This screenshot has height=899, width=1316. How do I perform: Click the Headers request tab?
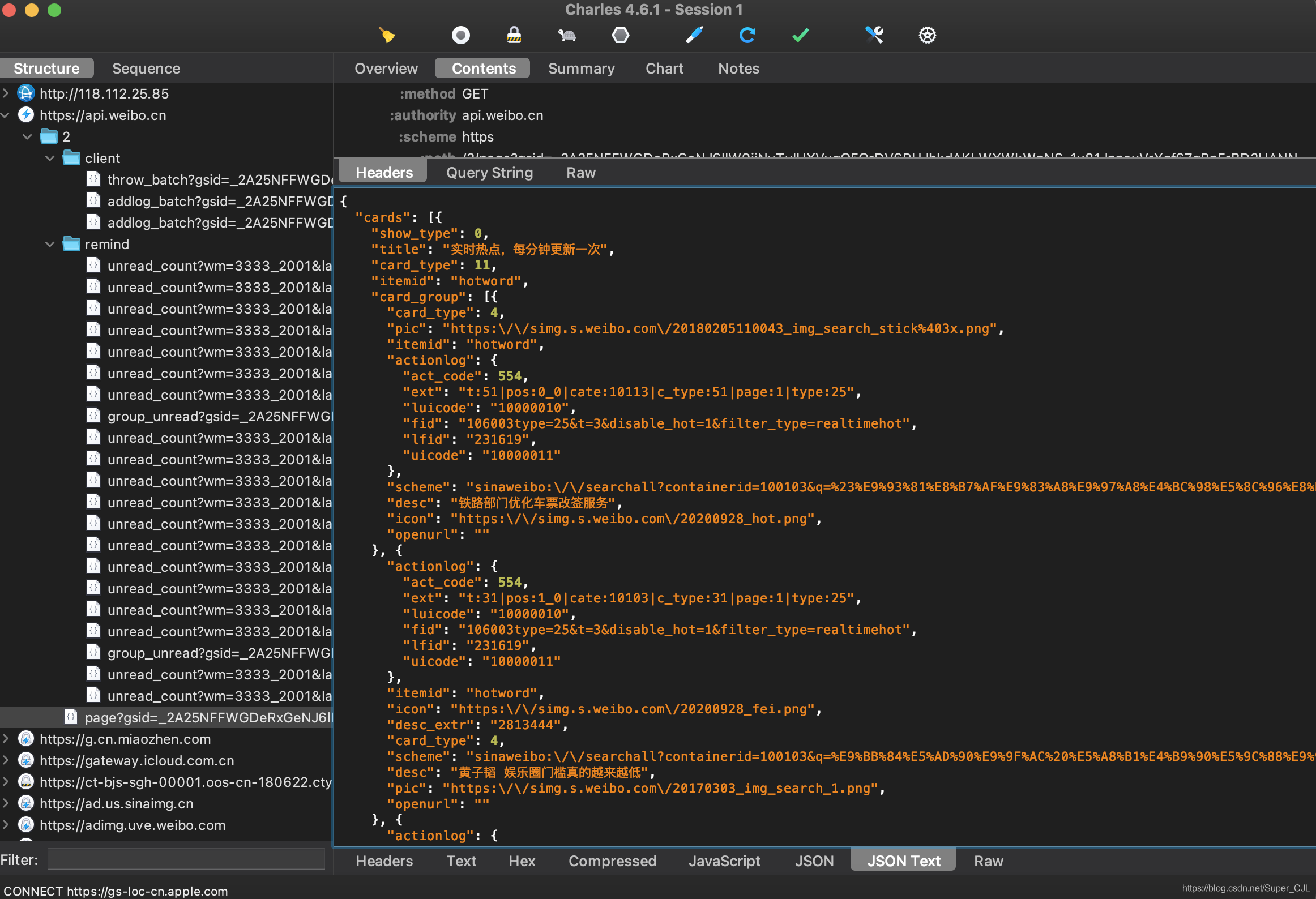tap(383, 172)
